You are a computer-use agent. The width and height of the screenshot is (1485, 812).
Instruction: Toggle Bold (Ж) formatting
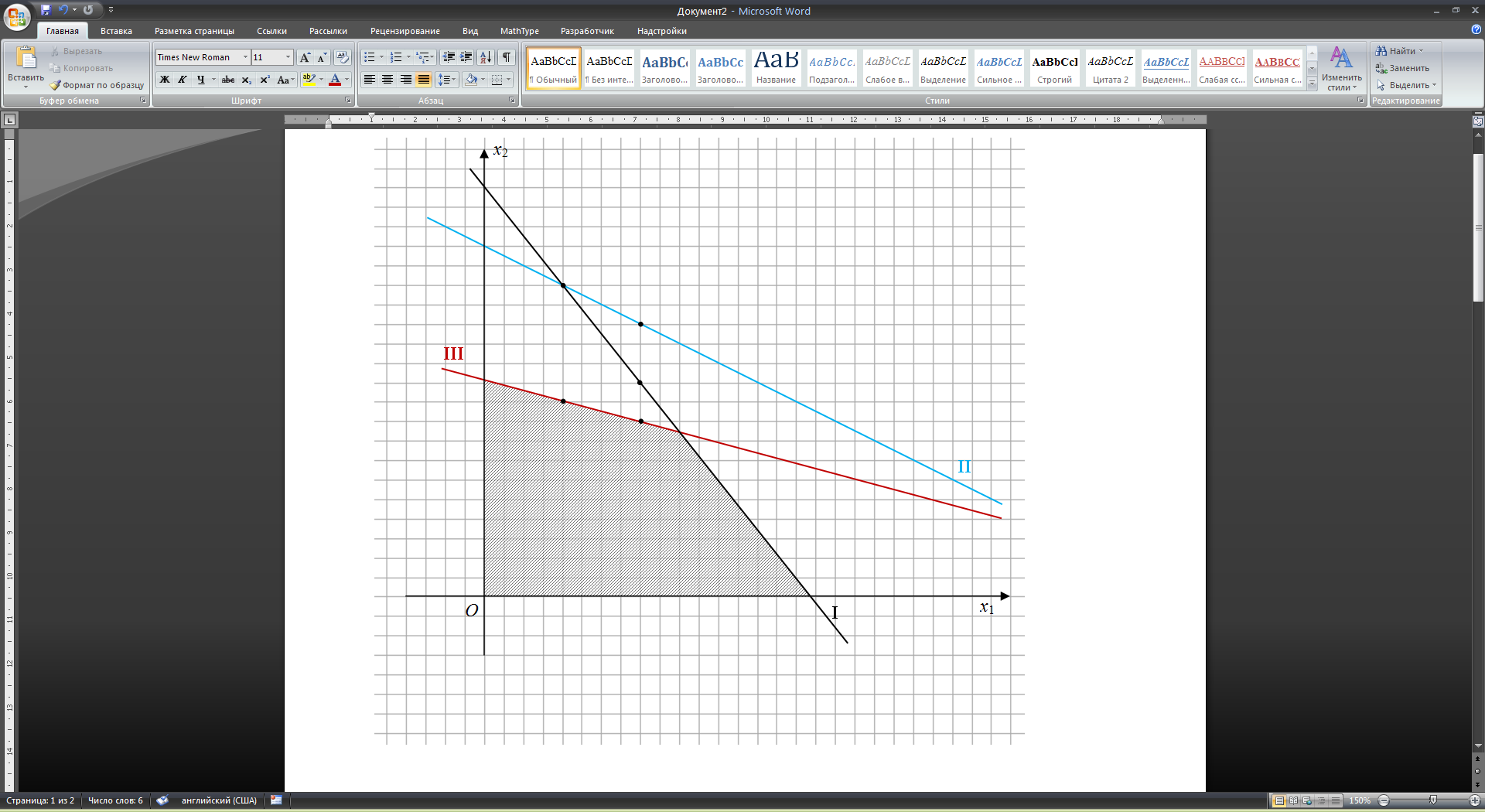[165, 80]
